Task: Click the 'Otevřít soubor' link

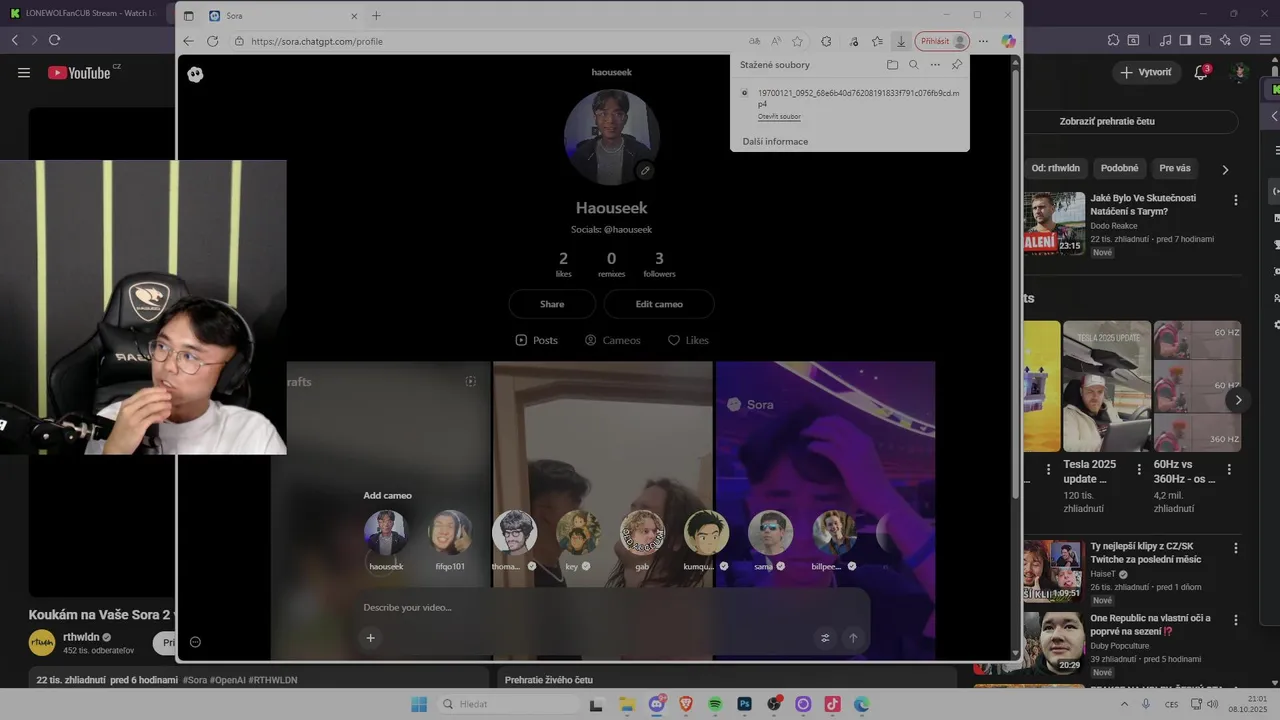Action: (779, 117)
